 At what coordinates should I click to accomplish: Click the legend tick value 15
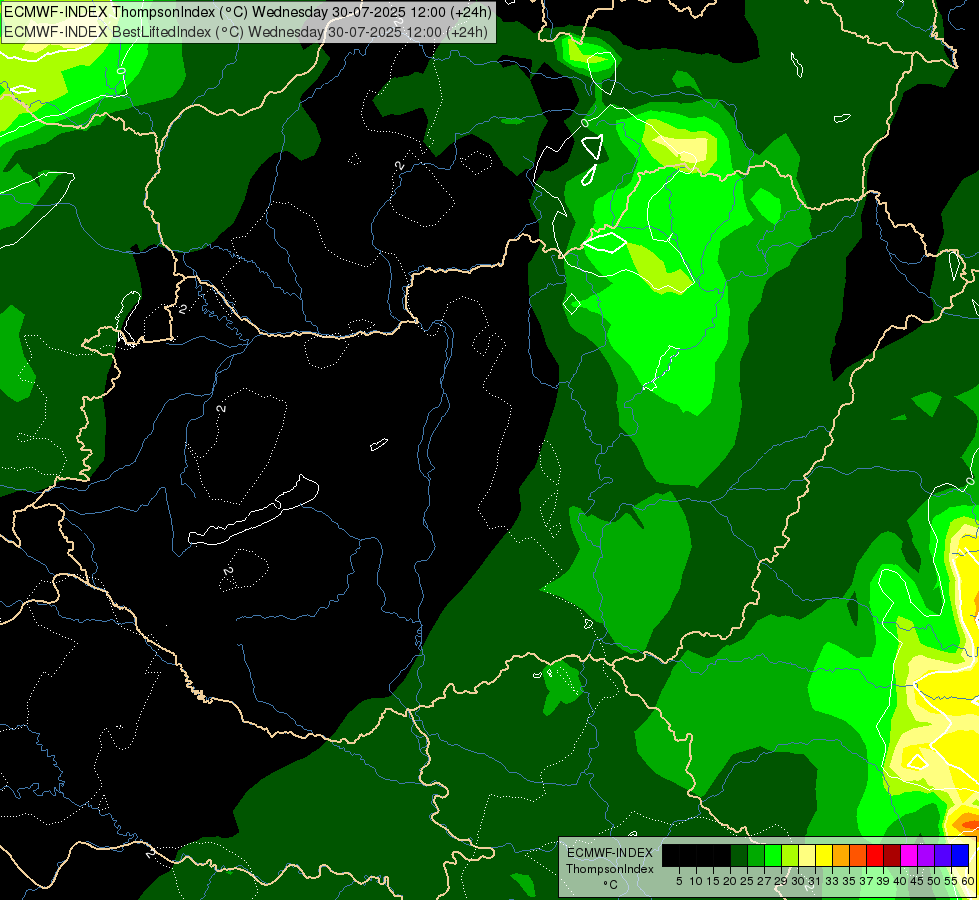(x=713, y=881)
